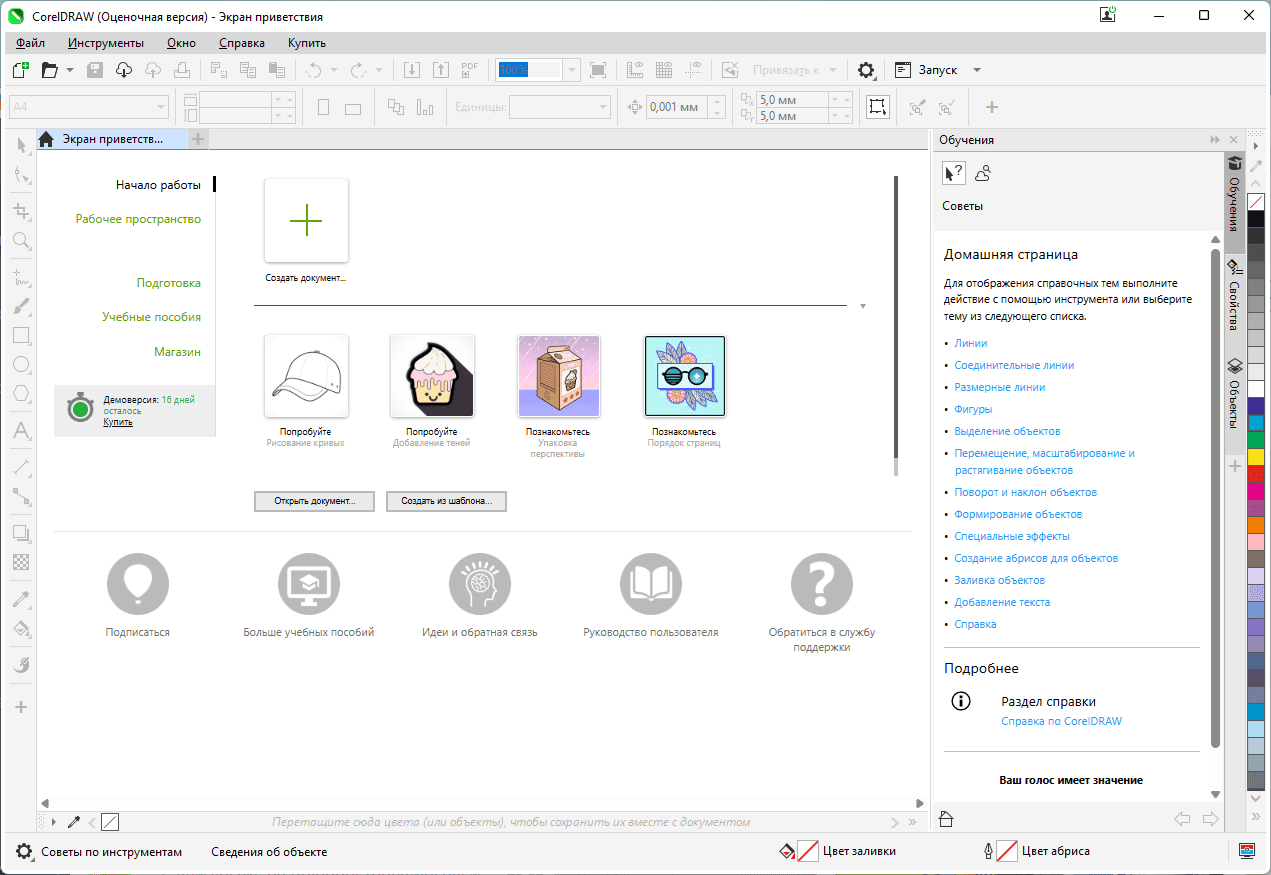Open the Инструменты menu
The image size is (1271, 875).
pos(106,43)
